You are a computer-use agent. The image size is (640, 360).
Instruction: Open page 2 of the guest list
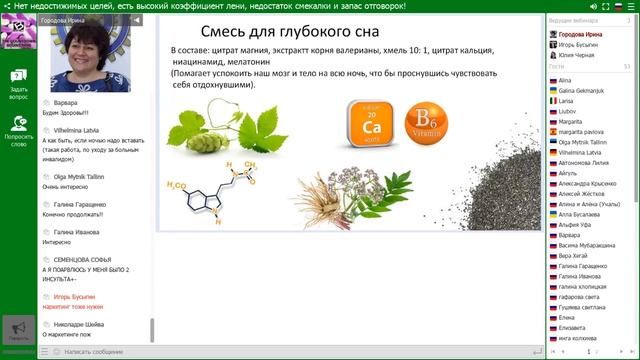[596, 351]
